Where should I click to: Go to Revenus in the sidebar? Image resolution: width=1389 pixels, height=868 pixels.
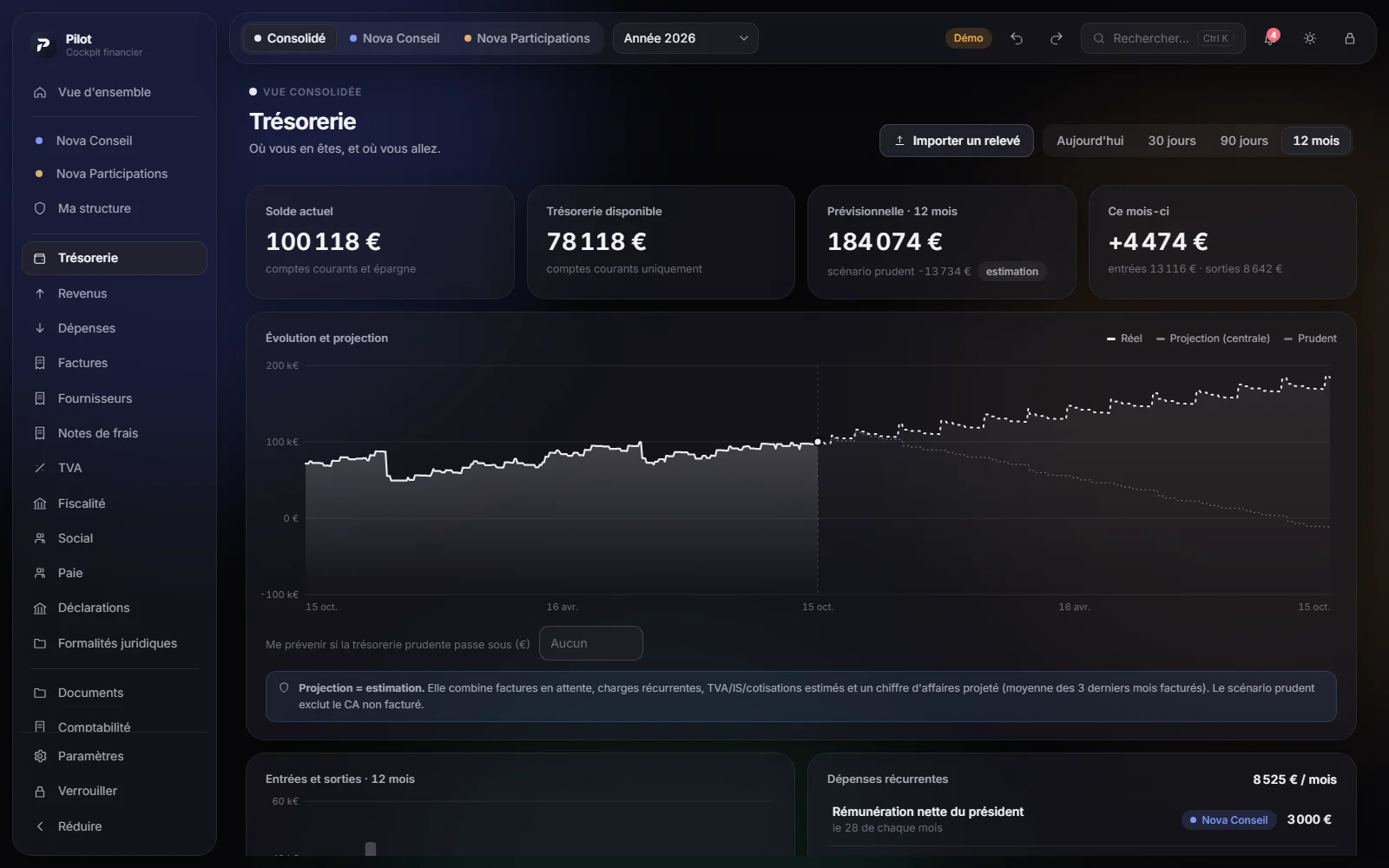[115, 293]
